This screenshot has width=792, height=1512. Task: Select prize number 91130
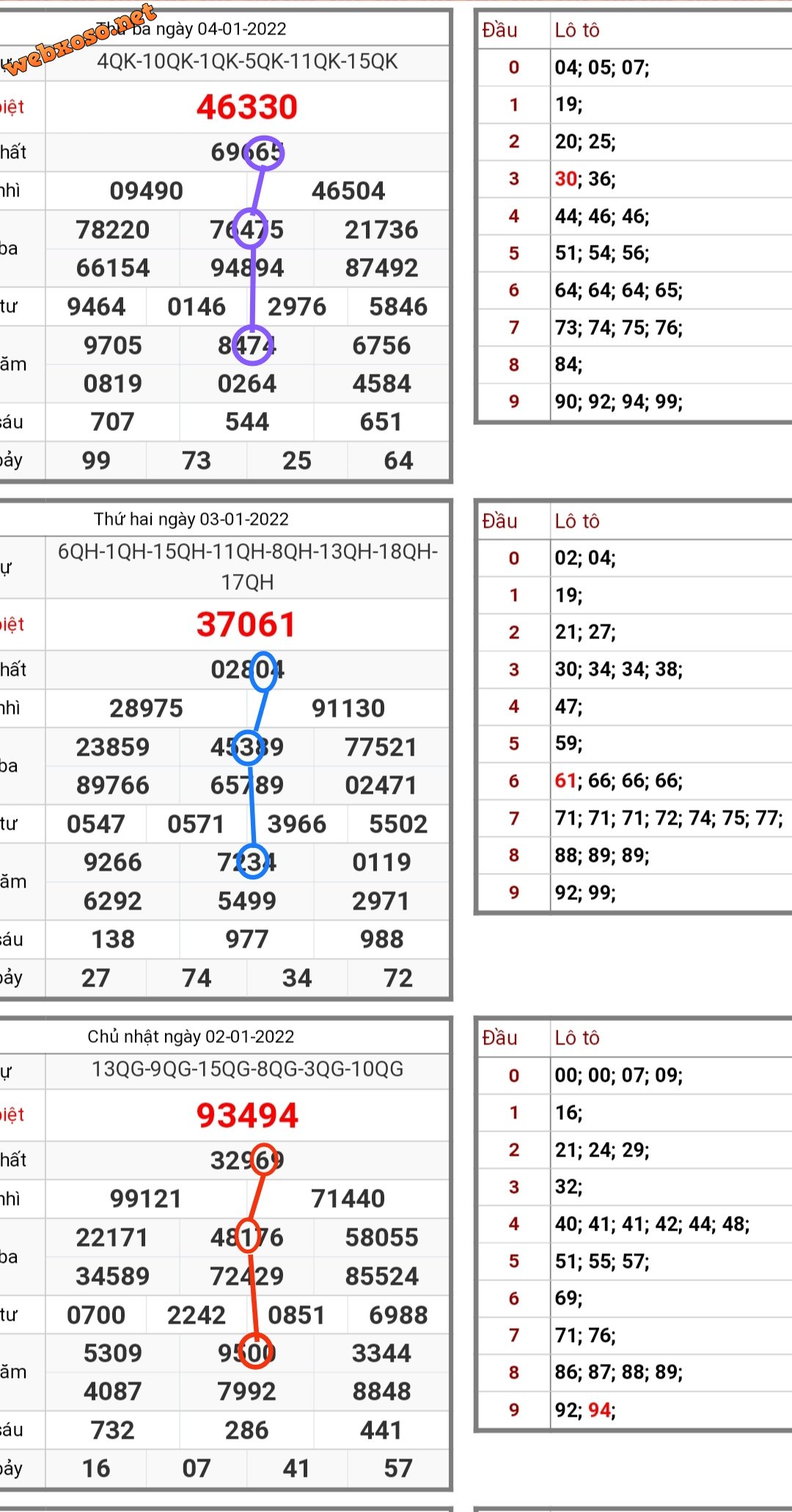point(348,709)
